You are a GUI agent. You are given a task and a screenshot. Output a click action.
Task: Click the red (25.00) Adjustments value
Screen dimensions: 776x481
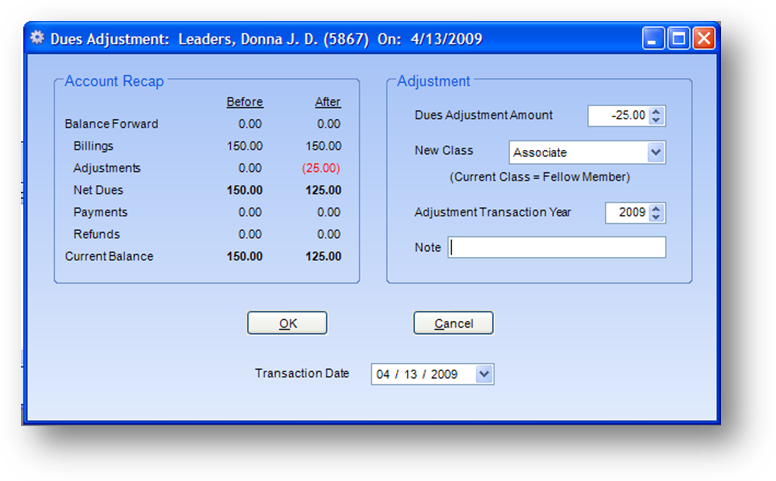[x=321, y=168]
